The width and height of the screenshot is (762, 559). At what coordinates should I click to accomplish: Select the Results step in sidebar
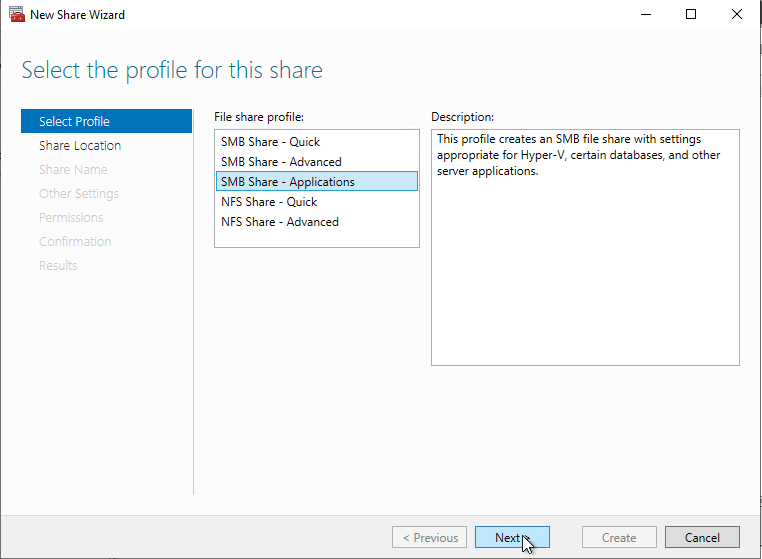click(58, 265)
